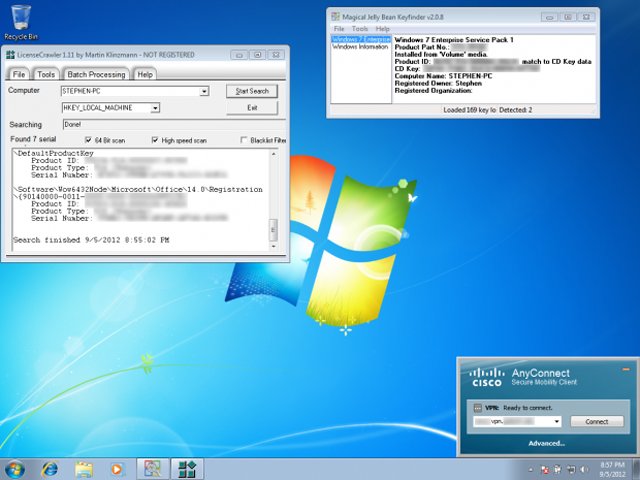Open the volume speaker tray icon
Screen dimensions: 640x480
tap(584, 470)
